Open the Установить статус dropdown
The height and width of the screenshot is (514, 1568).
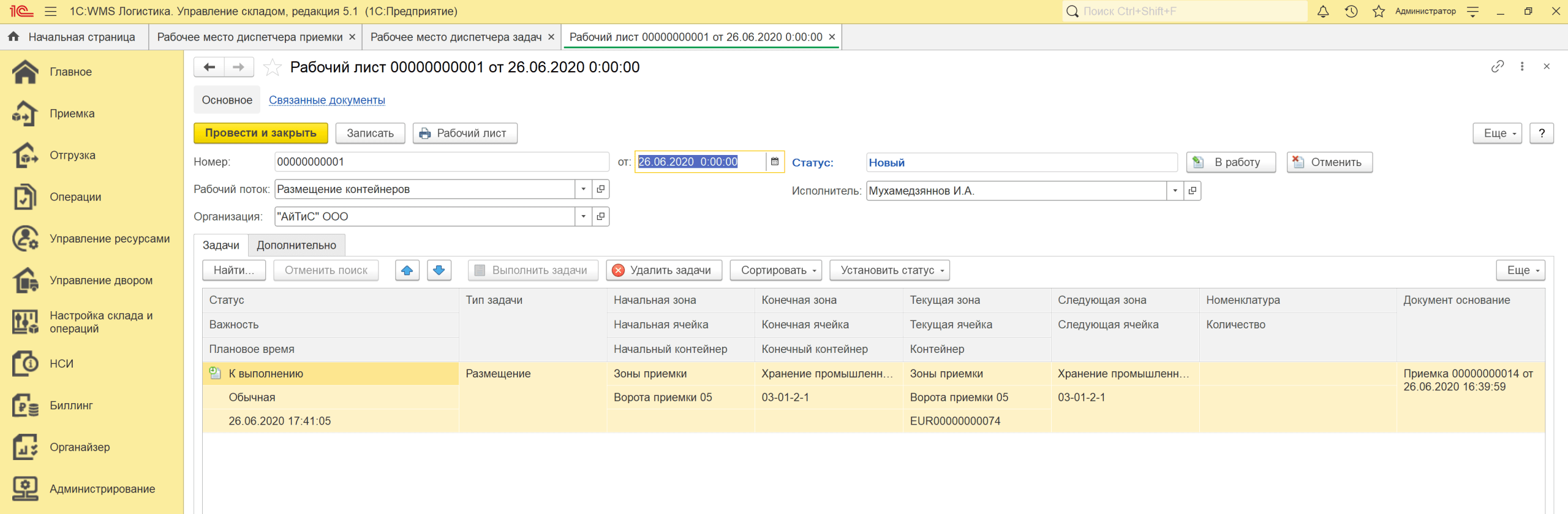tap(889, 270)
